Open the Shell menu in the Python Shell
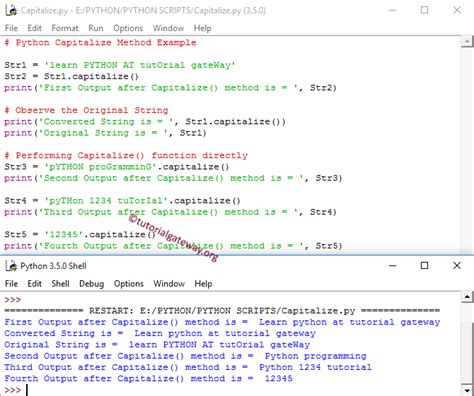Viewport: 474px width, 396px height. [60, 284]
